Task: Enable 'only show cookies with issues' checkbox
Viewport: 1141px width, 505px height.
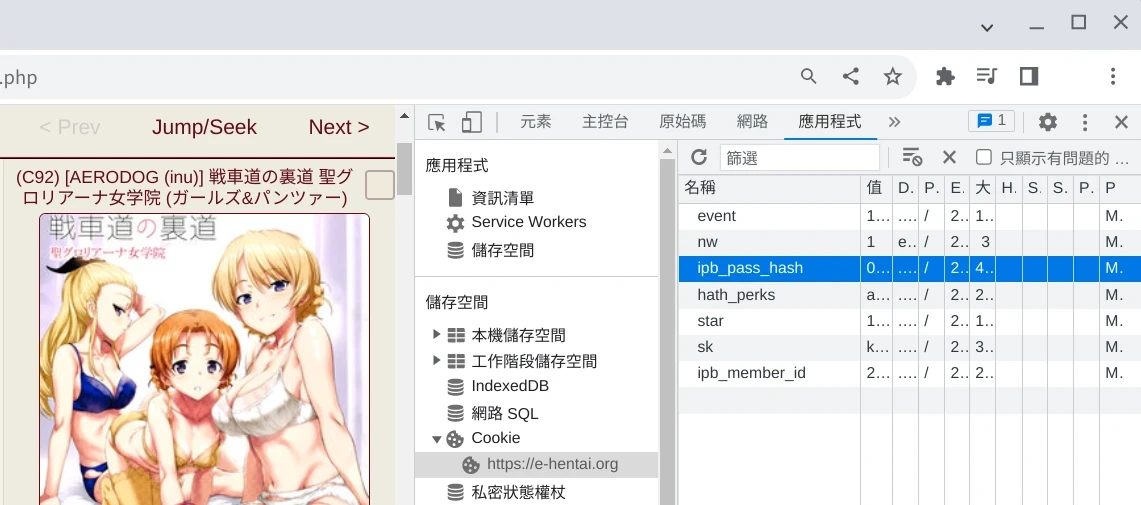Action: click(984, 157)
